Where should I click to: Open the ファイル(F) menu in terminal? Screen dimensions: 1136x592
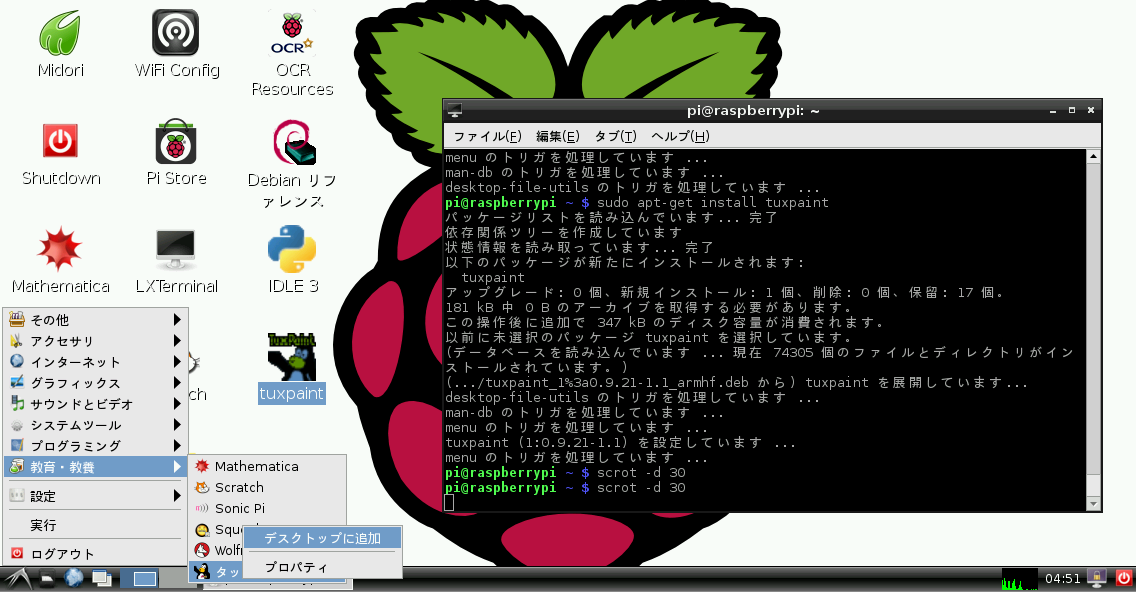(488, 136)
